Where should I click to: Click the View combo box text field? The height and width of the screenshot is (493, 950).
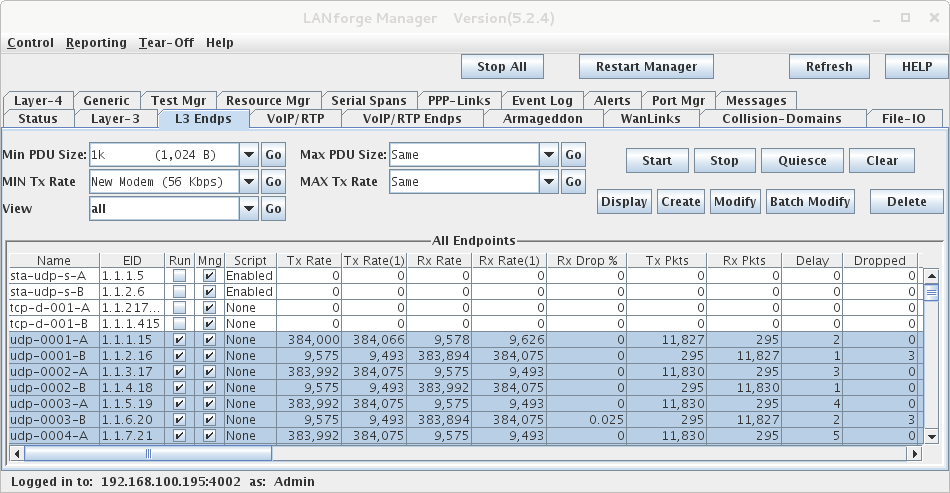(x=164, y=209)
